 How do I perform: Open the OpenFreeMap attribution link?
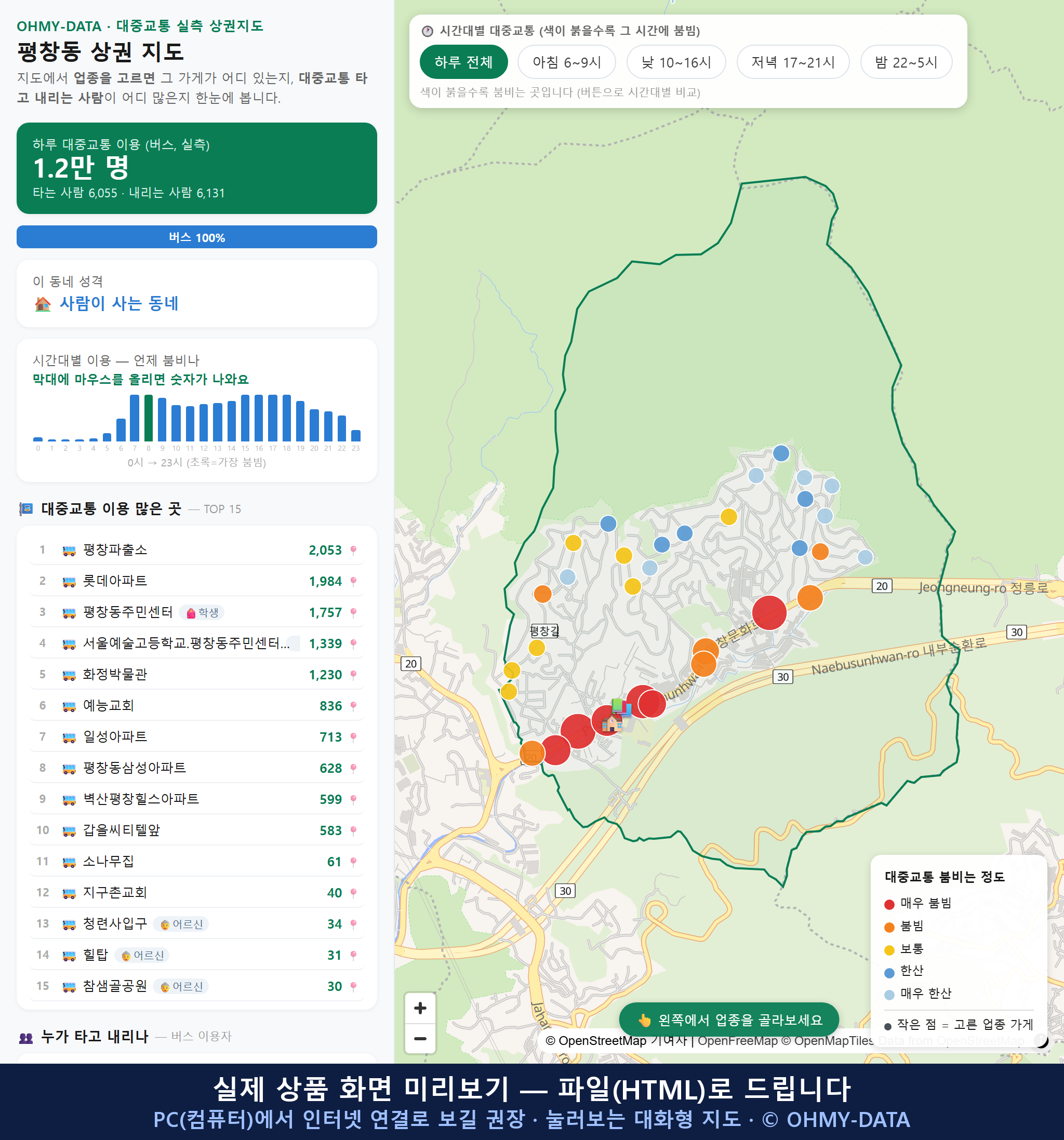coord(737,1041)
